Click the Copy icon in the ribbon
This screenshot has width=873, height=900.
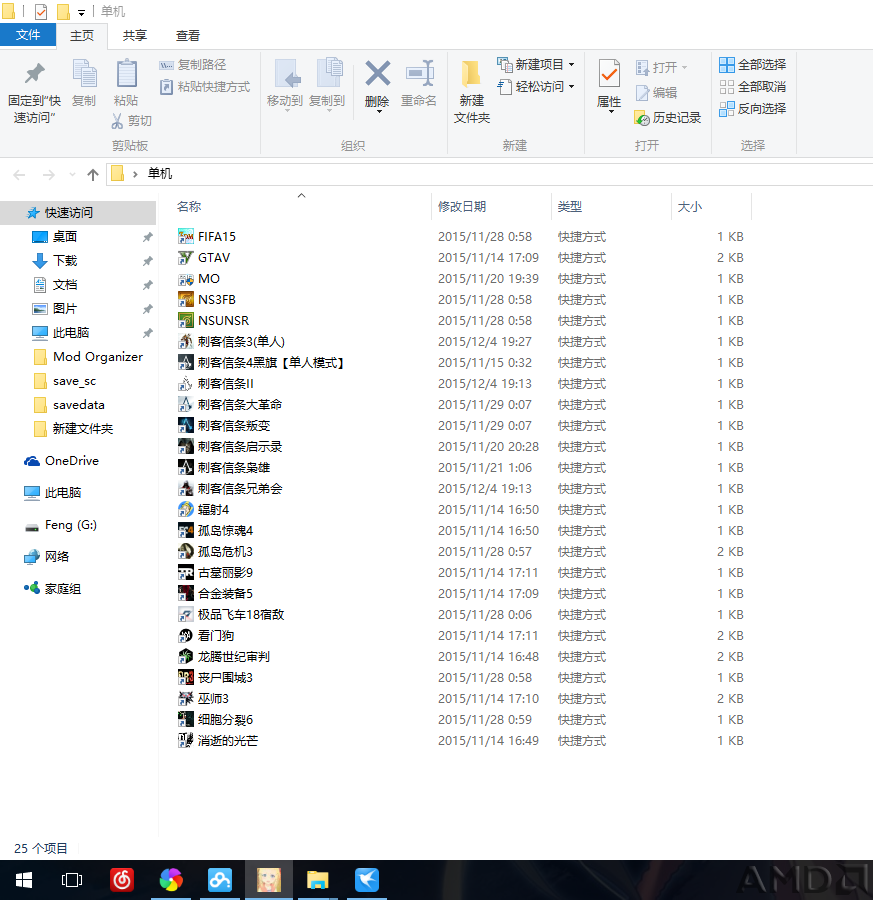coord(84,73)
